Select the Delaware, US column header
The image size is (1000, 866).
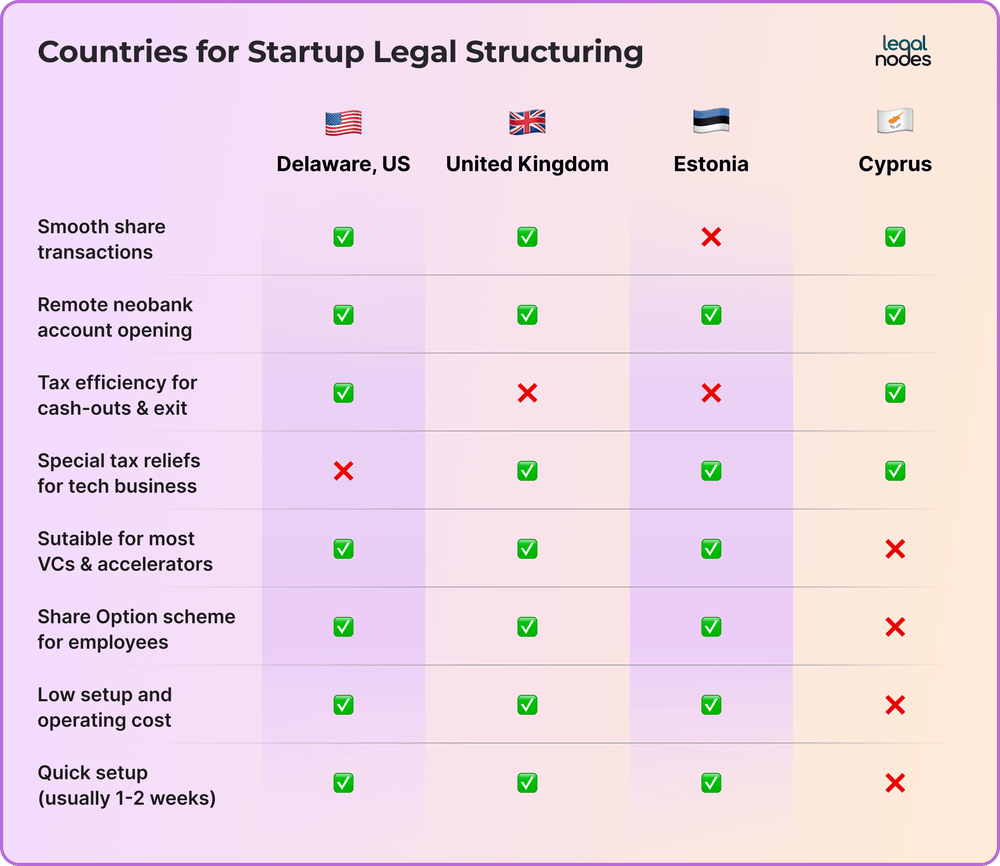pos(343,164)
